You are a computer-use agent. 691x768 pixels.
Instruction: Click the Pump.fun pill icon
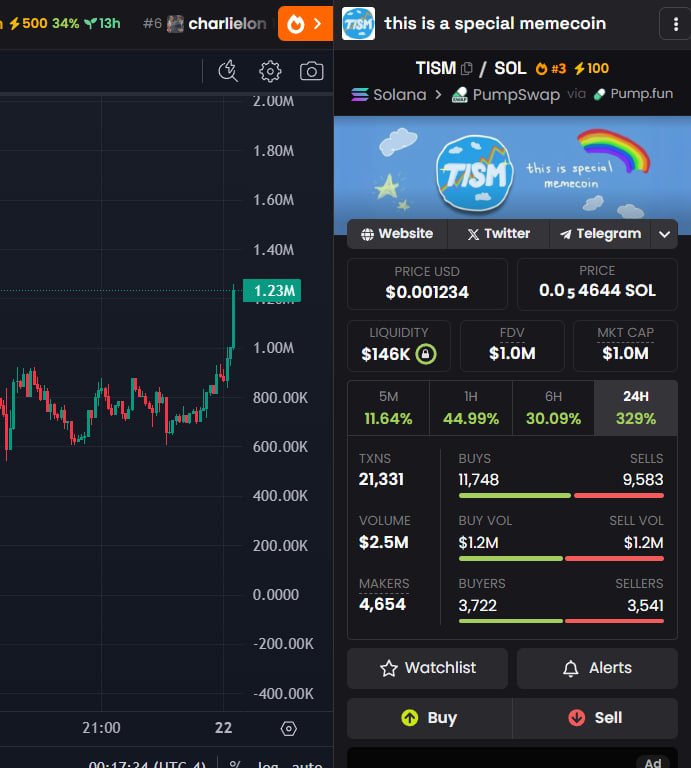599,94
